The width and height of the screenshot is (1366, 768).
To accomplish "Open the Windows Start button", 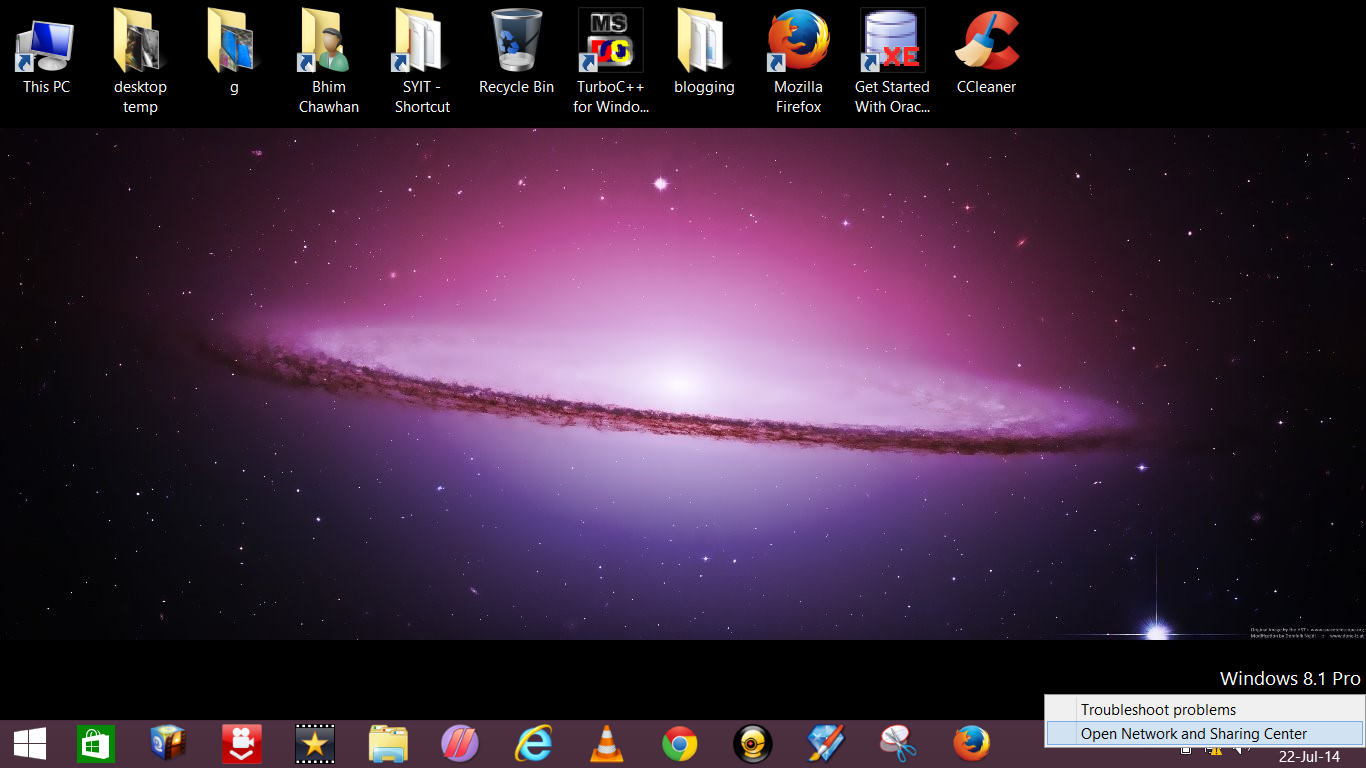I will click(x=29, y=744).
